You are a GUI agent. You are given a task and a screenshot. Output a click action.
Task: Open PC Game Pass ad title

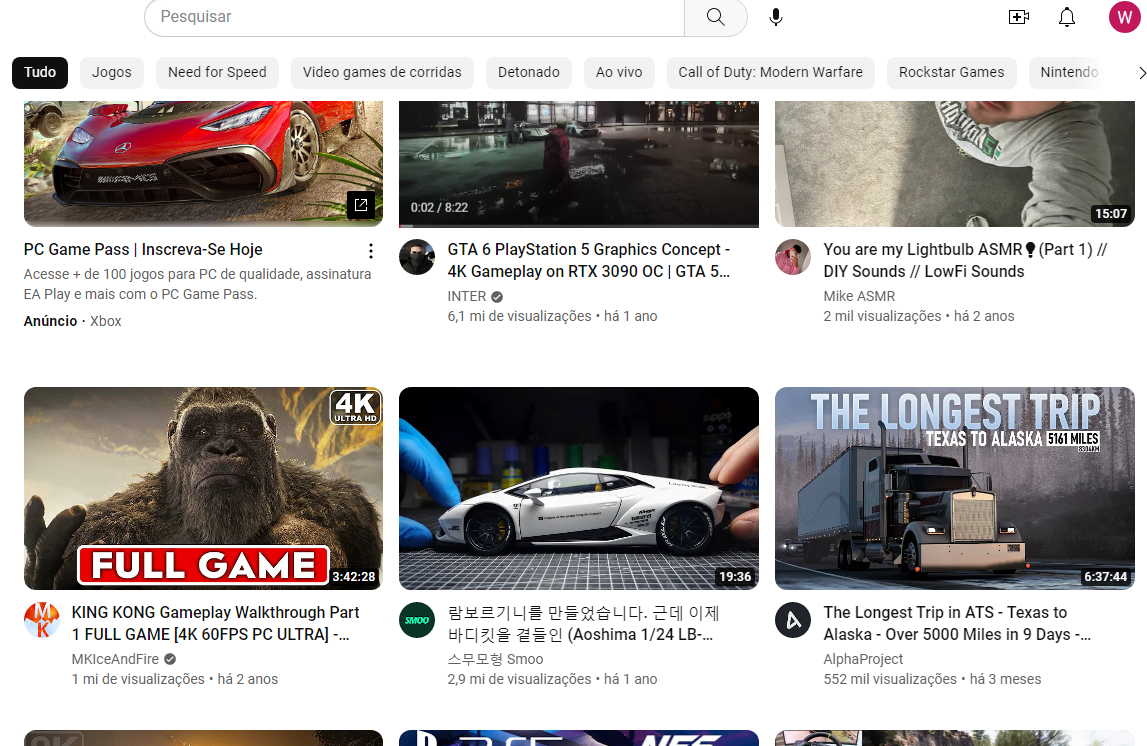[143, 249]
